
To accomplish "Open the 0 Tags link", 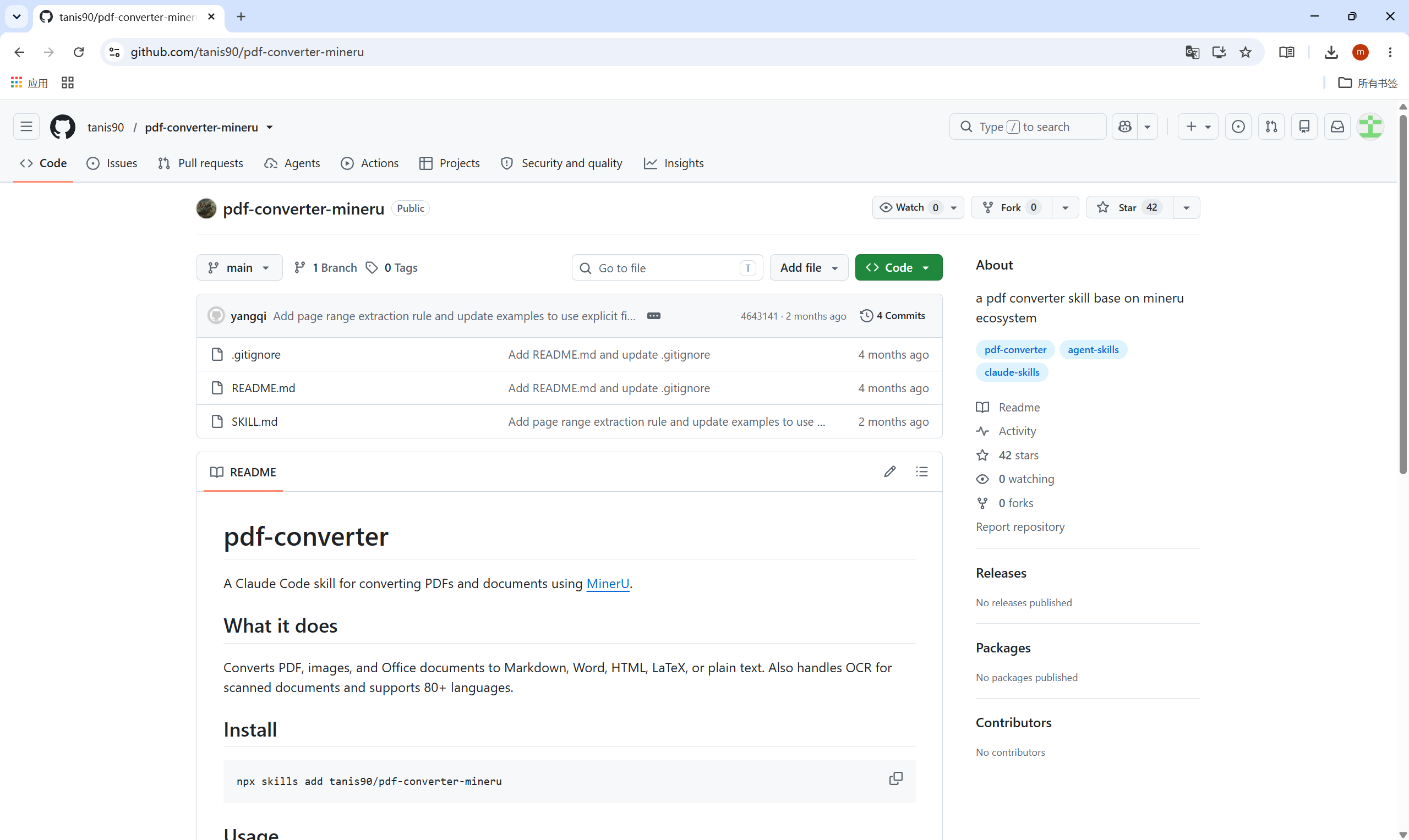I will pos(391,267).
